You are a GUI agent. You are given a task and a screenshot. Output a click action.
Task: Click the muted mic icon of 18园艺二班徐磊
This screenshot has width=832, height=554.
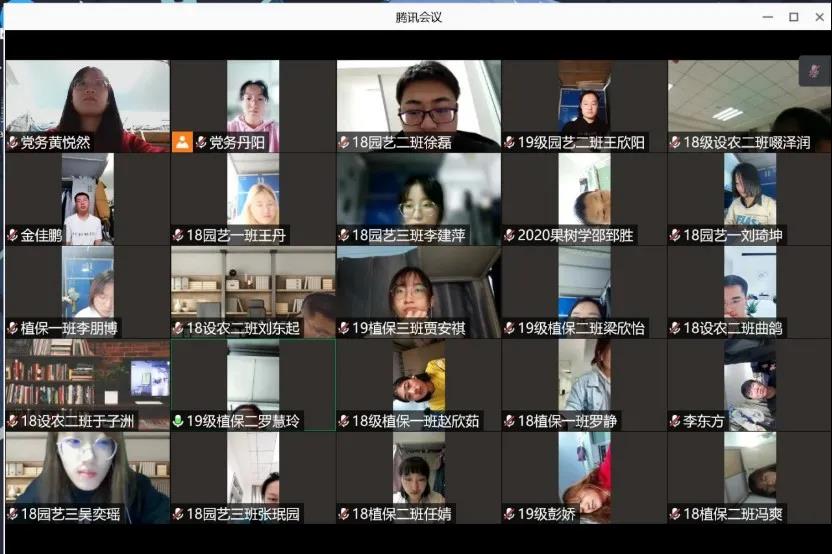click(344, 142)
